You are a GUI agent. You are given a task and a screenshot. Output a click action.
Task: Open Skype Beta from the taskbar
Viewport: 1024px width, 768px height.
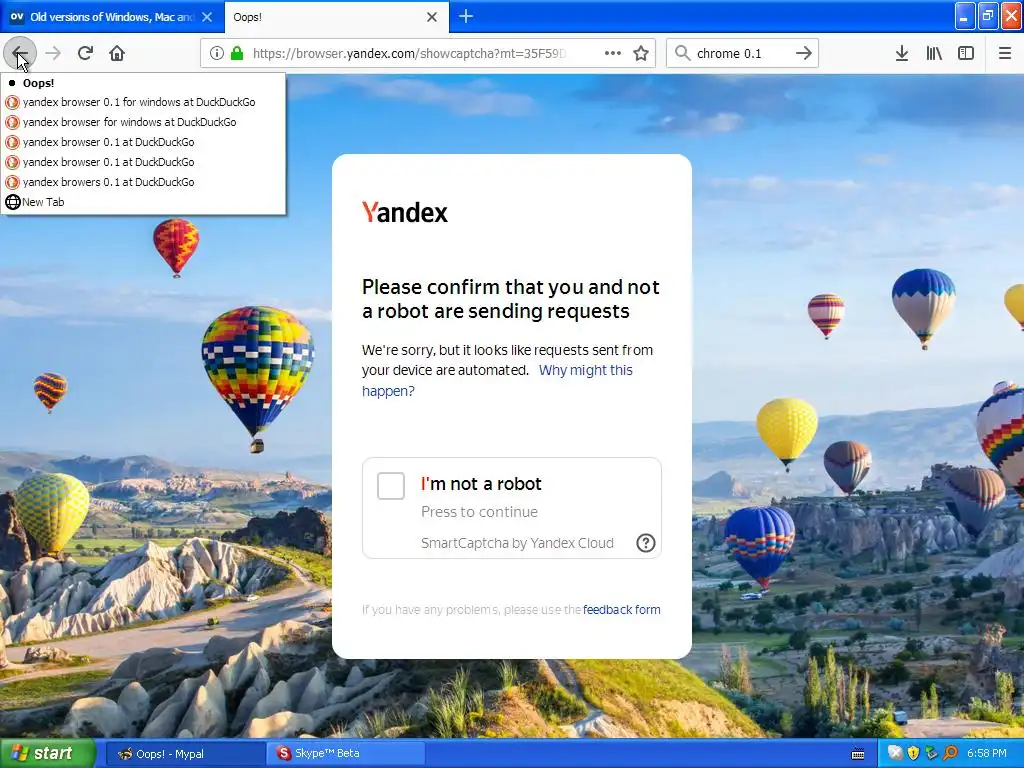coord(345,754)
